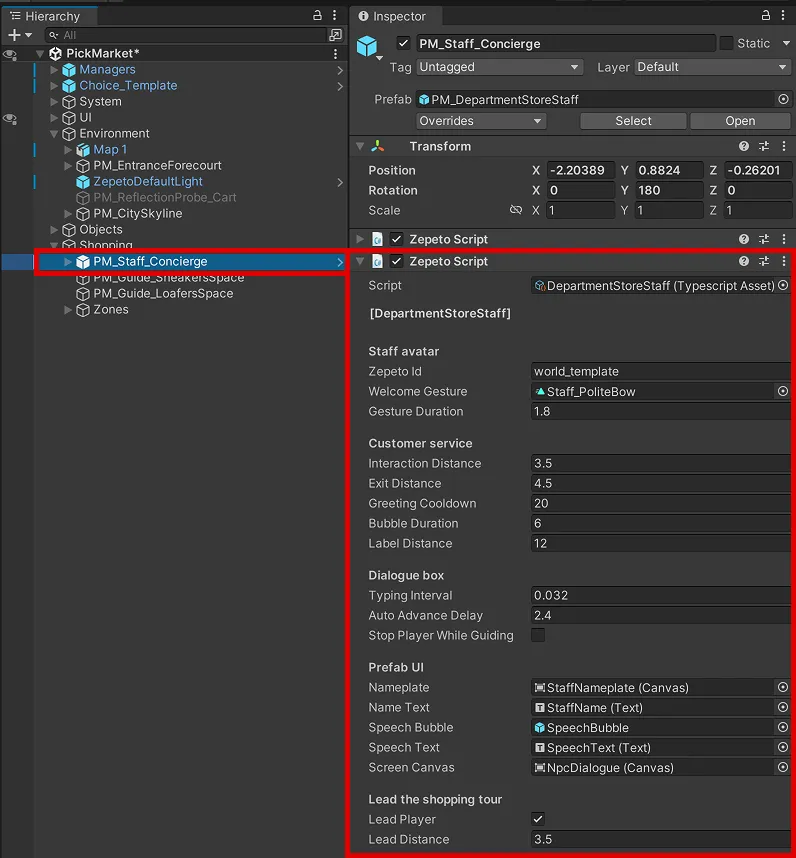Click the Typing Interval value field
796x858 pixels.
tap(661, 595)
